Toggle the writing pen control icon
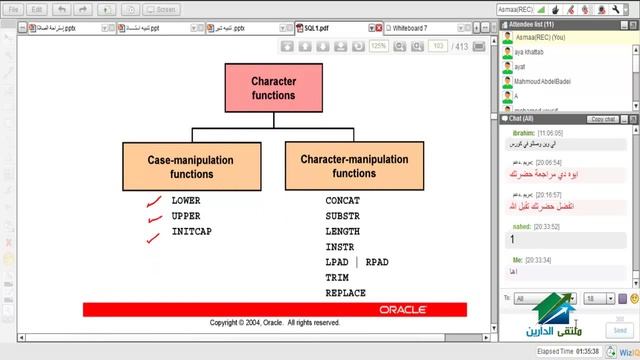The image size is (640, 360). (571, 9)
